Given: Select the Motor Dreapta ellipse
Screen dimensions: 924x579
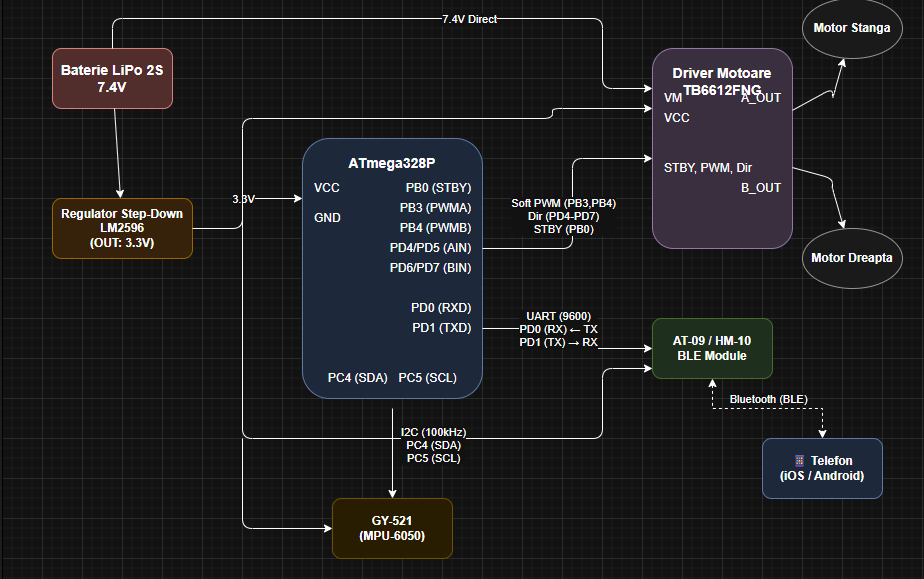Looking at the screenshot, I should click(852, 258).
